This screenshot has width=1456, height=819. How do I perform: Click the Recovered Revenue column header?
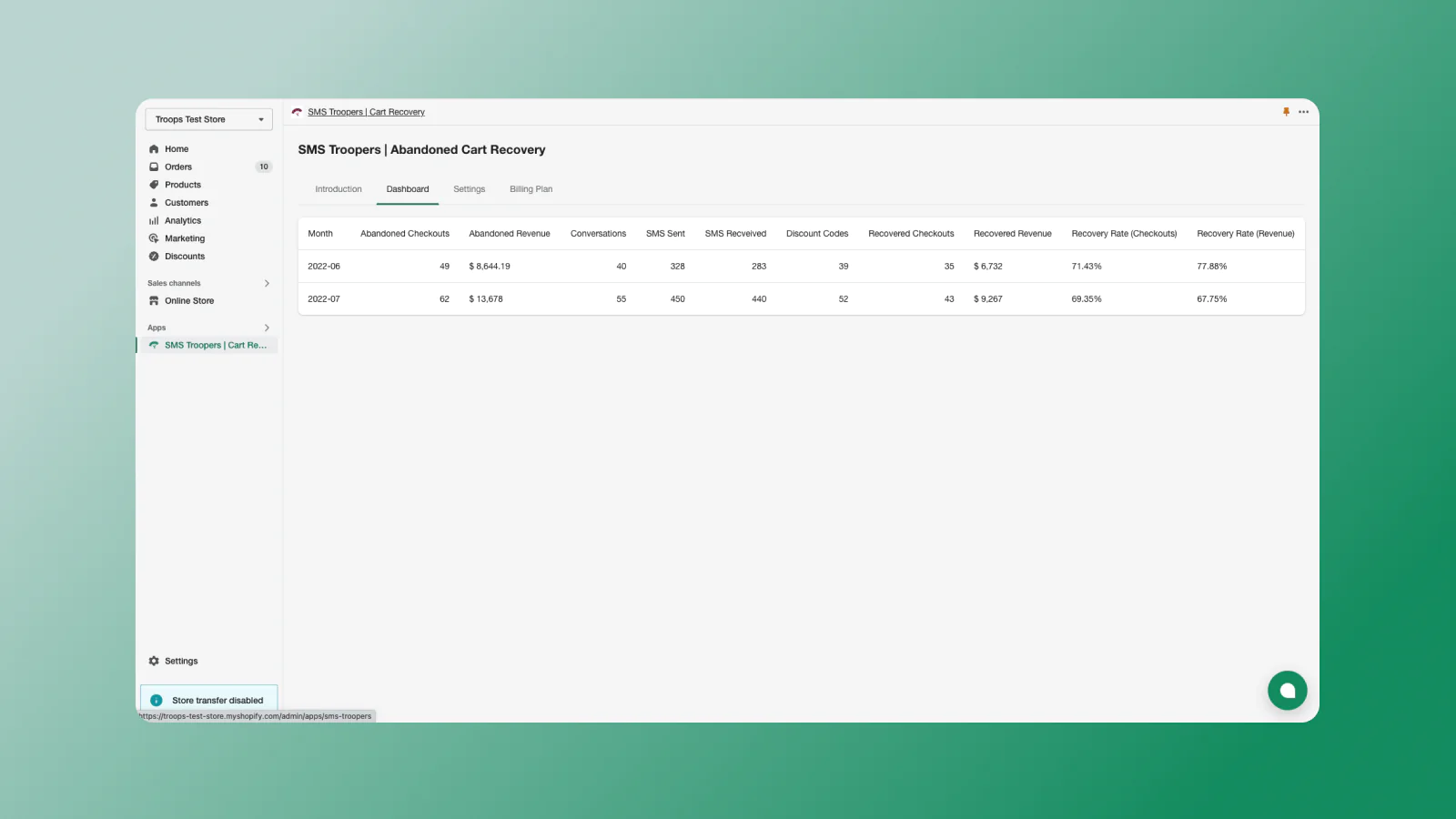click(x=1013, y=234)
